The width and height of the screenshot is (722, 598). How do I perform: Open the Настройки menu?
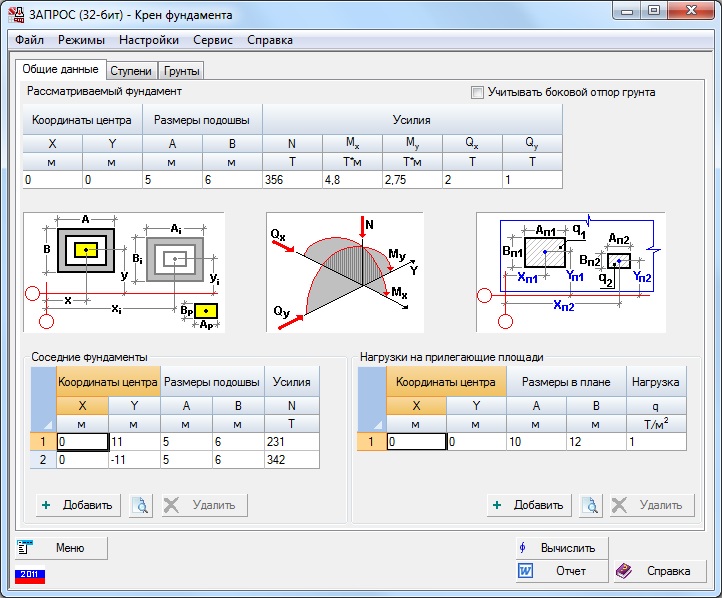tap(148, 40)
